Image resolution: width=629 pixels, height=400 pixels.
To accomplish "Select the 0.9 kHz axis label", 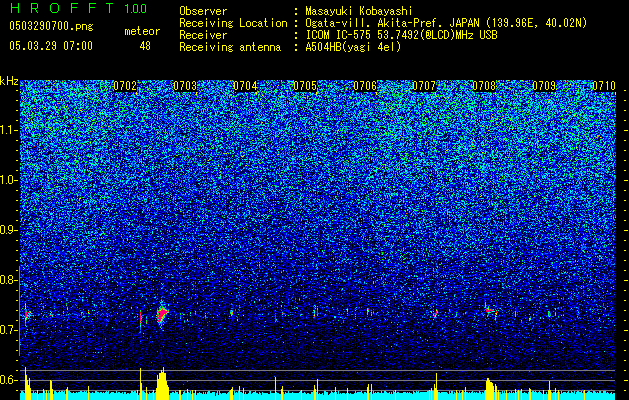I will [x=8, y=230].
